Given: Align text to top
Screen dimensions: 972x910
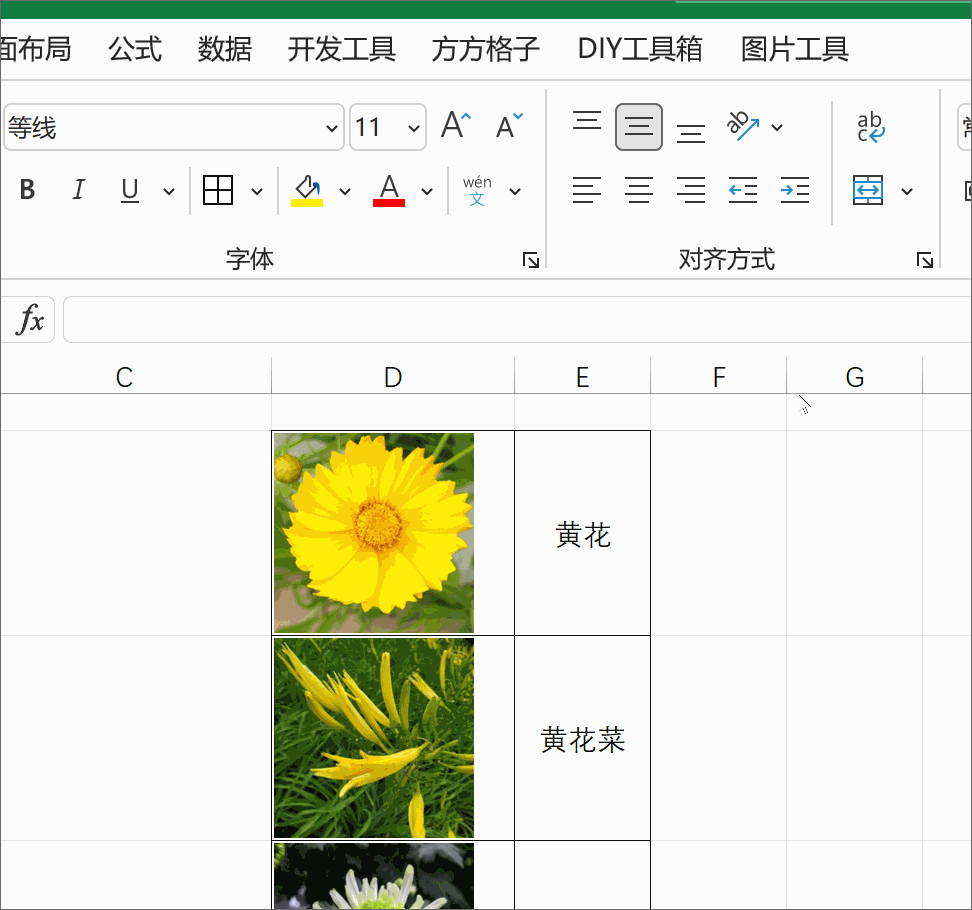Looking at the screenshot, I should pyautogui.click(x=587, y=120).
